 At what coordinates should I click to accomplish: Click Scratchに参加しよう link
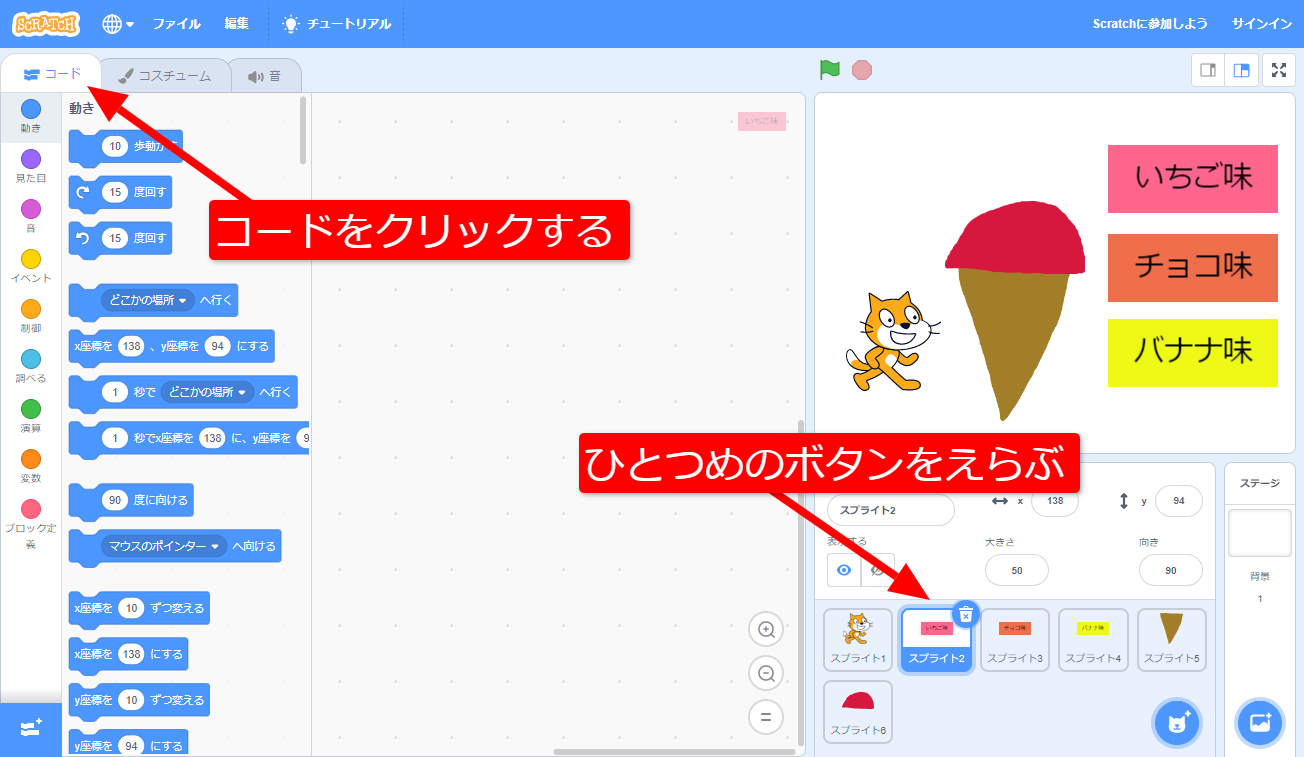pyautogui.click(x=1150, y=23)
